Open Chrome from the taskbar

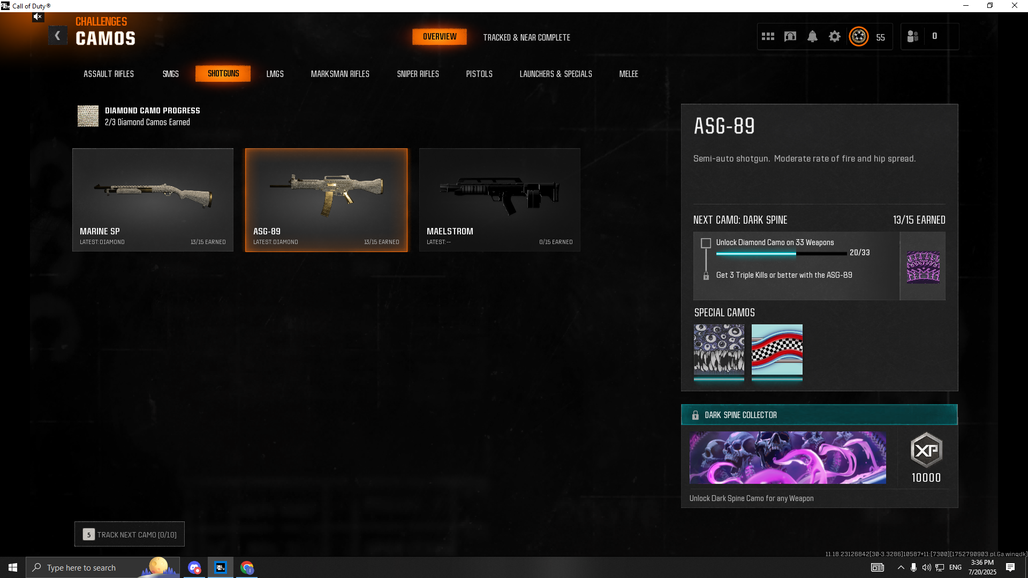tap(247, 568)
